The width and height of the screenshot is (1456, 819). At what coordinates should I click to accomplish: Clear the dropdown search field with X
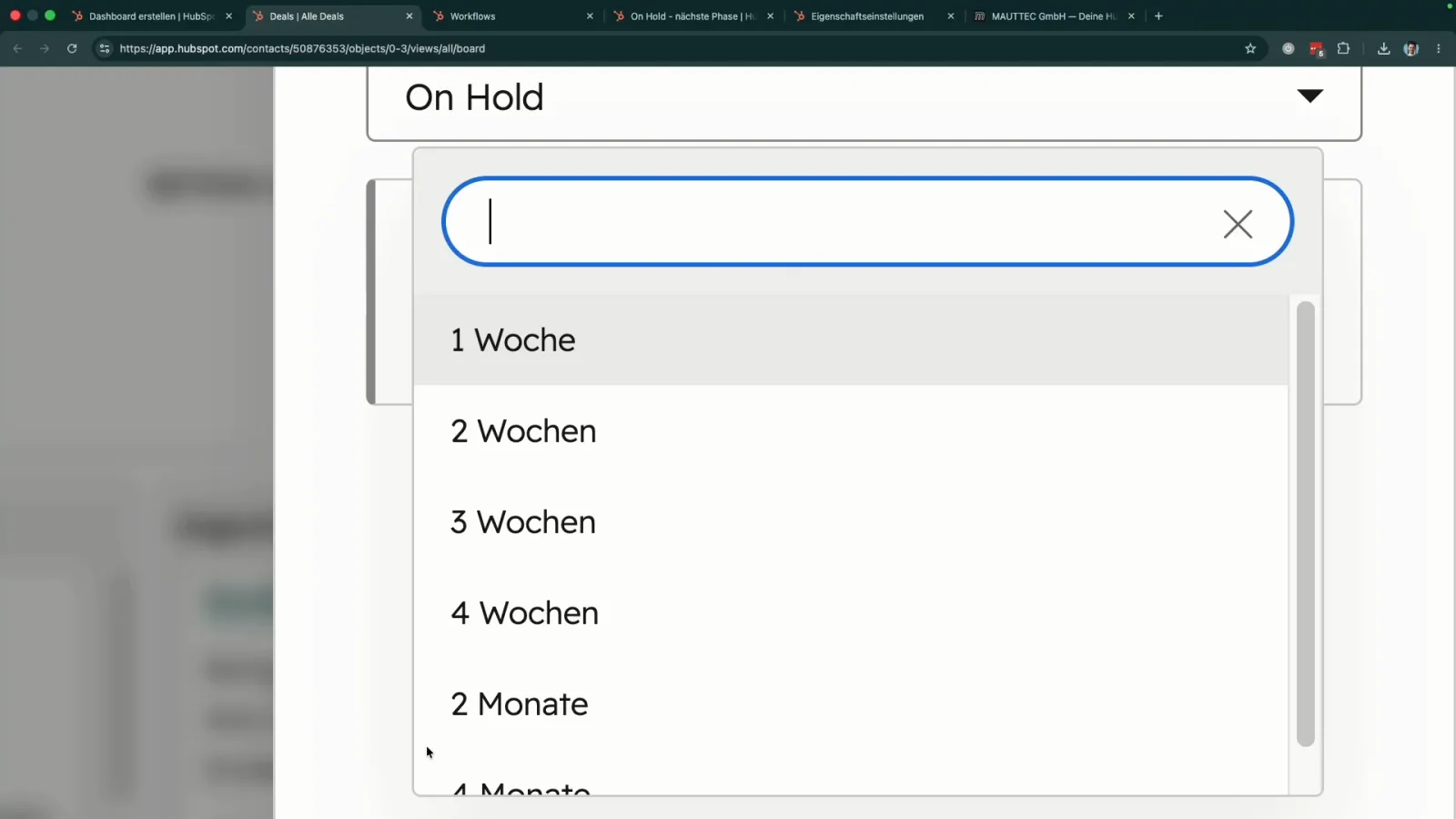click(1238, 224)
